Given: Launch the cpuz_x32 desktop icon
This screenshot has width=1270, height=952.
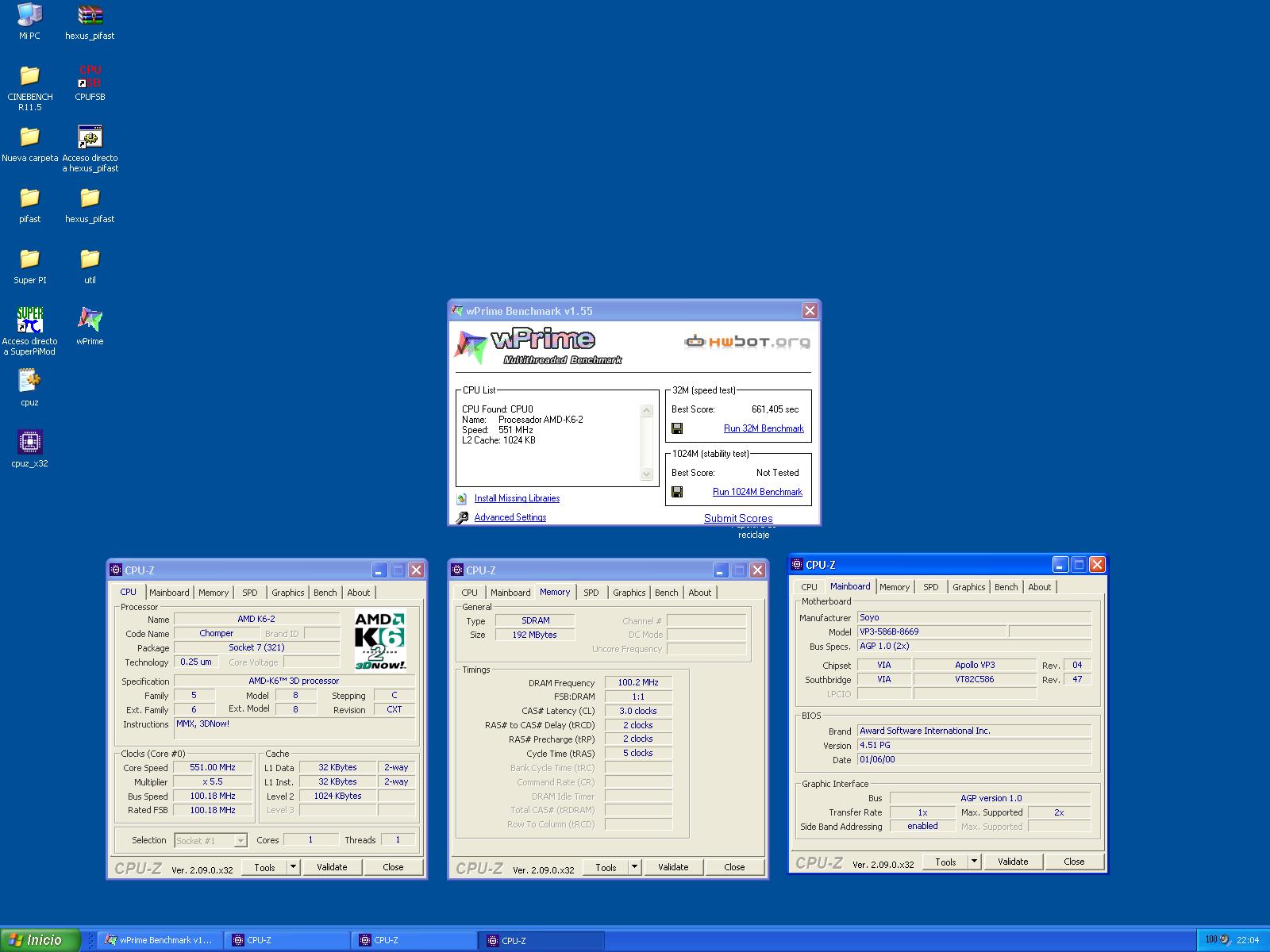Looking at the screenshot, I should [x=29, y=442].
